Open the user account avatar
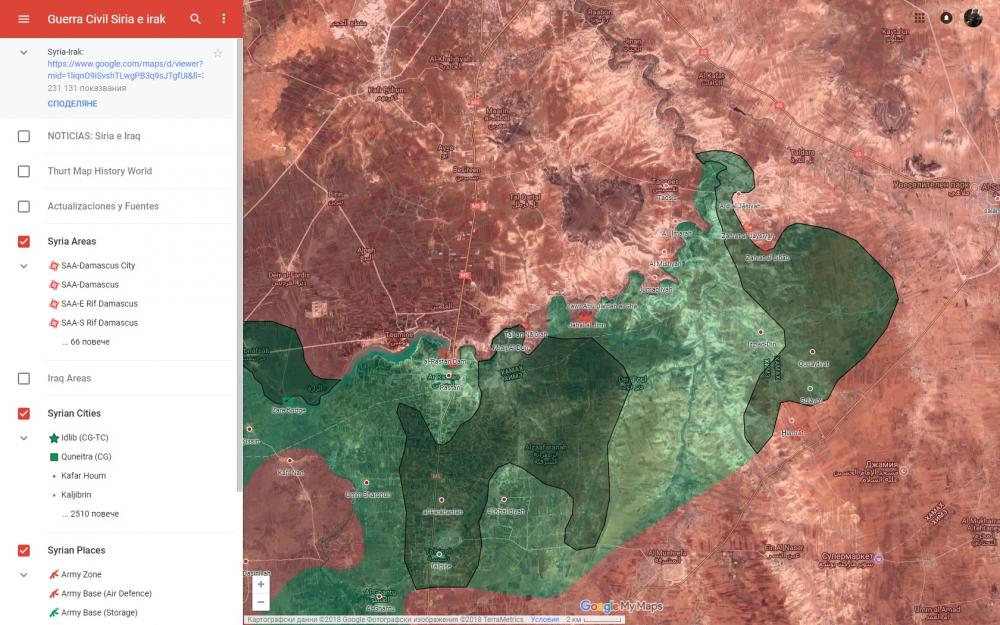This screenshot has height=625, width=1000. click(973, 17)
